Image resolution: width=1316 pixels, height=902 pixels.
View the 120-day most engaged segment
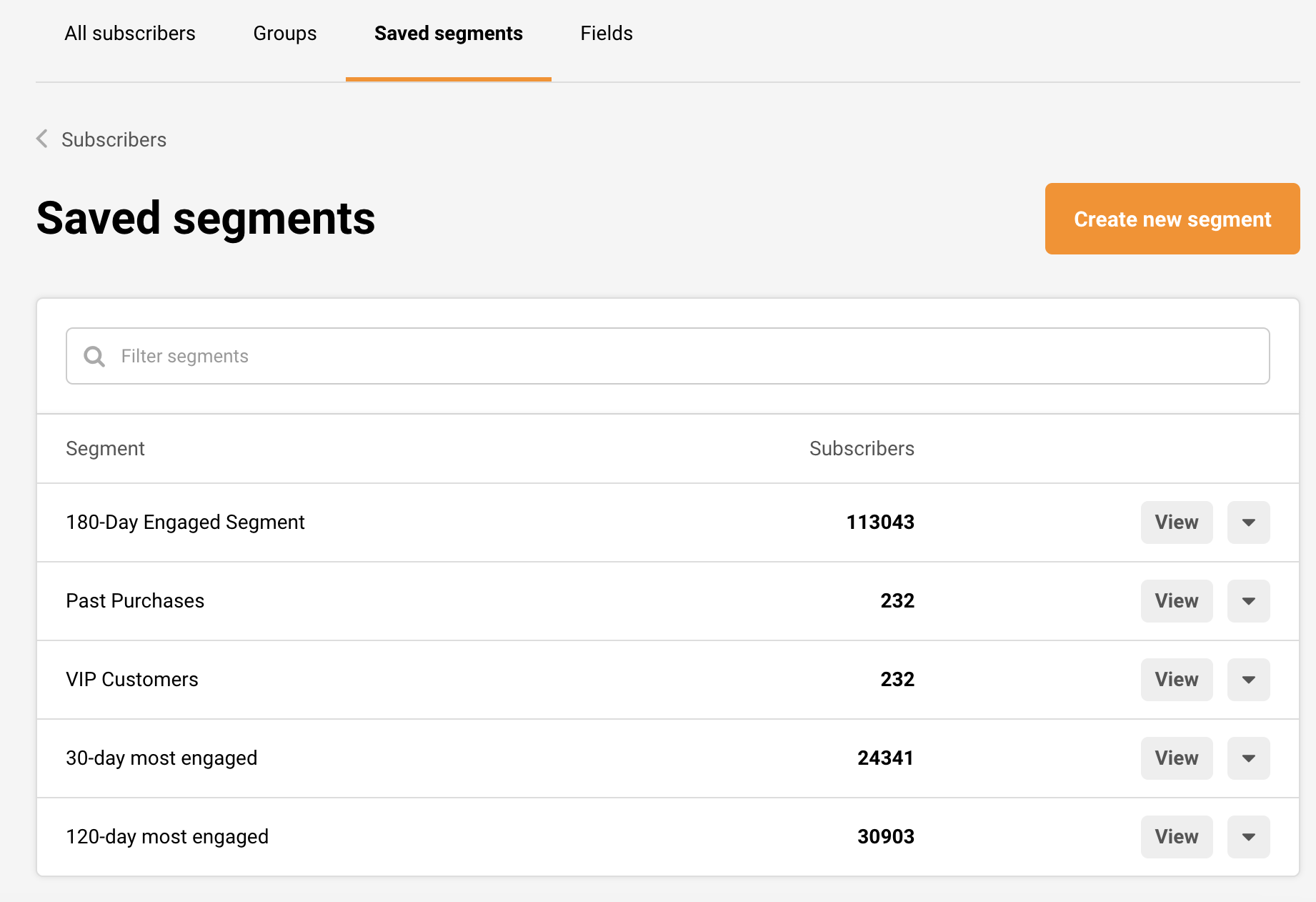[x=1176, y=837]
